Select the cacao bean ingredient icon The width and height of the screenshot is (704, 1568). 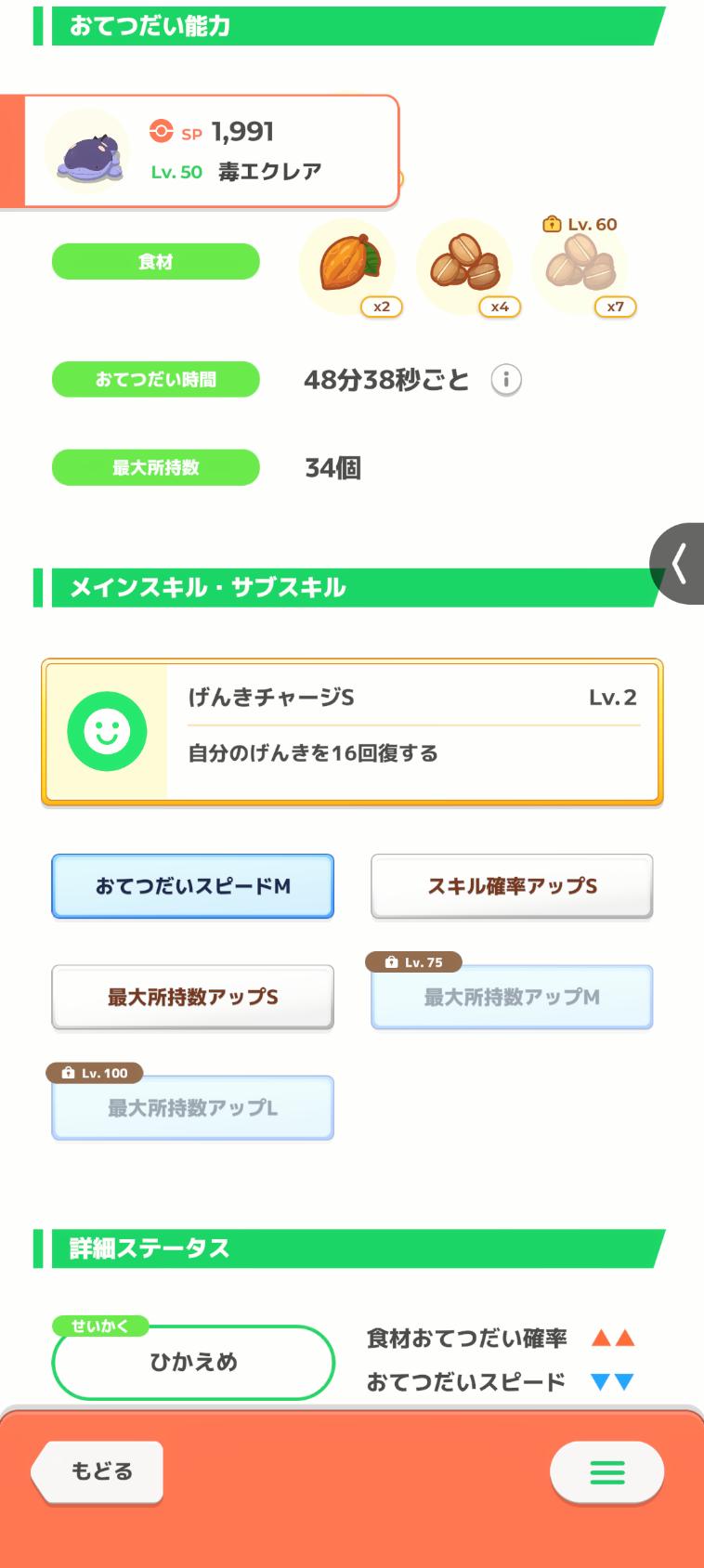pyautogui.click(x=347, y=266)
